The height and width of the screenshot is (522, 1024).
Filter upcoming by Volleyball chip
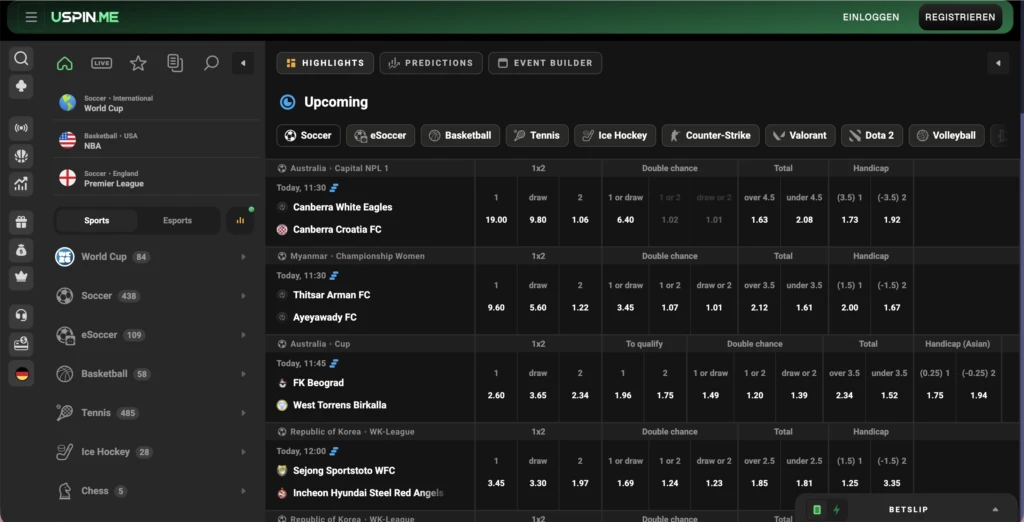(946, 136)
